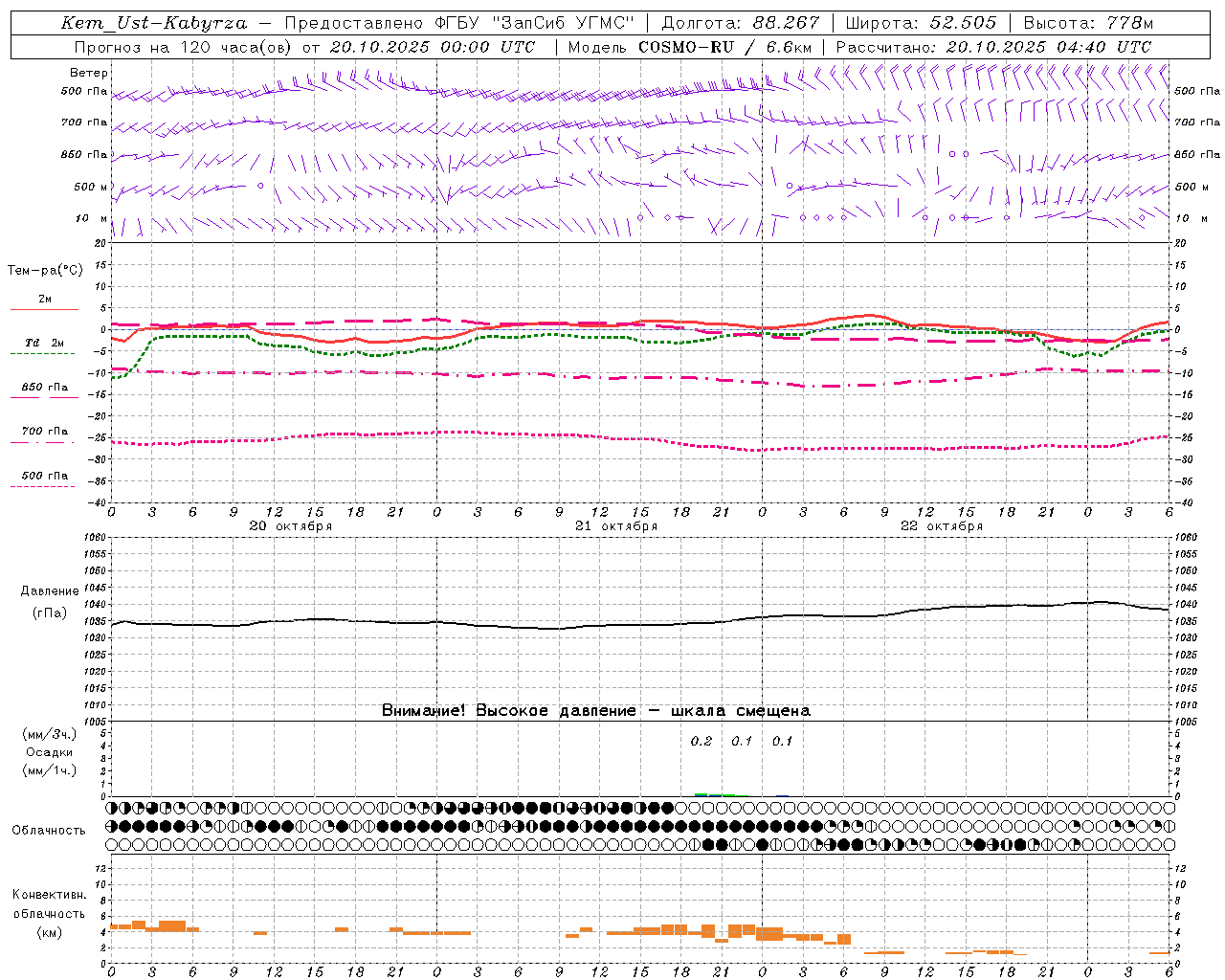Click the Тем-ра(°C) axis label
Viewport: 1225px width, 980px height.
click(45, 271)
